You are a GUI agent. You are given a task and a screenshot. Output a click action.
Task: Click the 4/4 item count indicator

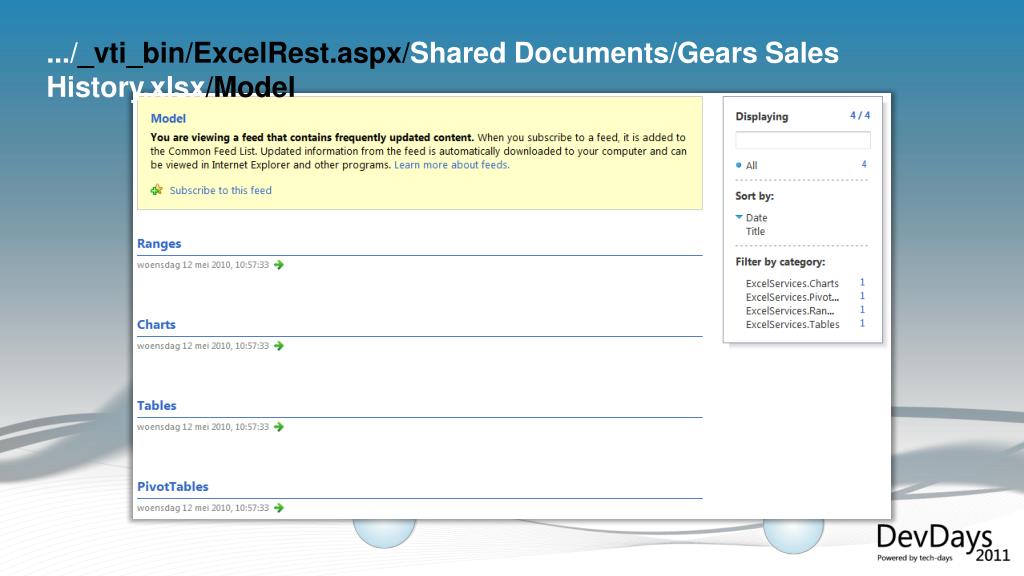click(860, 116)
